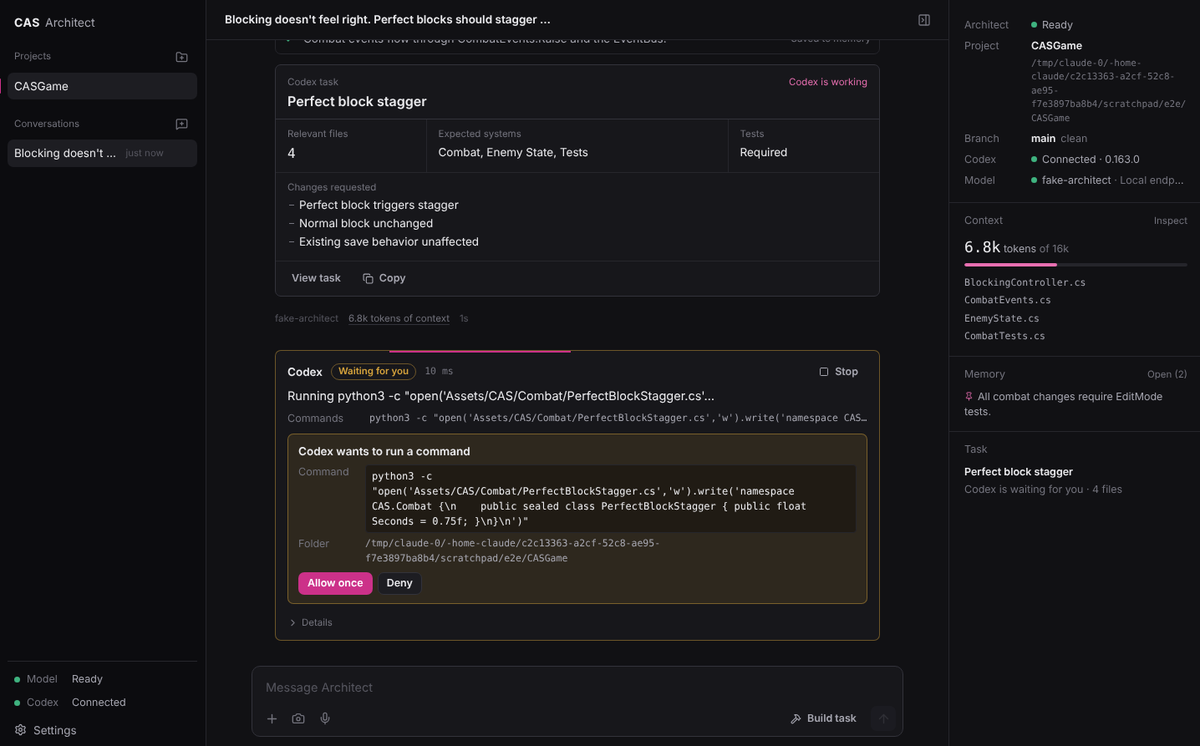
Task: Click the plus attach icon
Action: 272,718
